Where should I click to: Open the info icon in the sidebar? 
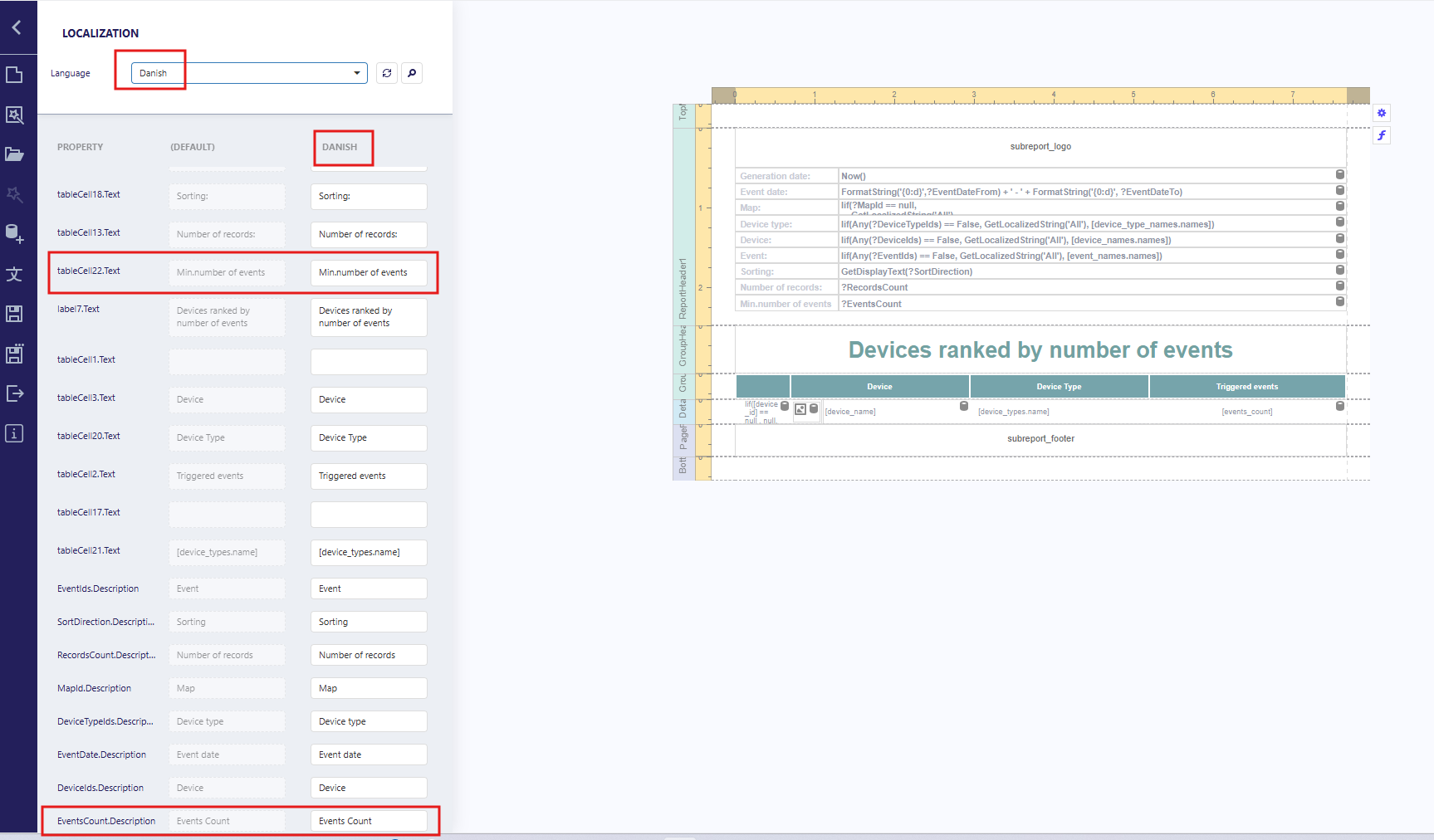pos(15,433)
